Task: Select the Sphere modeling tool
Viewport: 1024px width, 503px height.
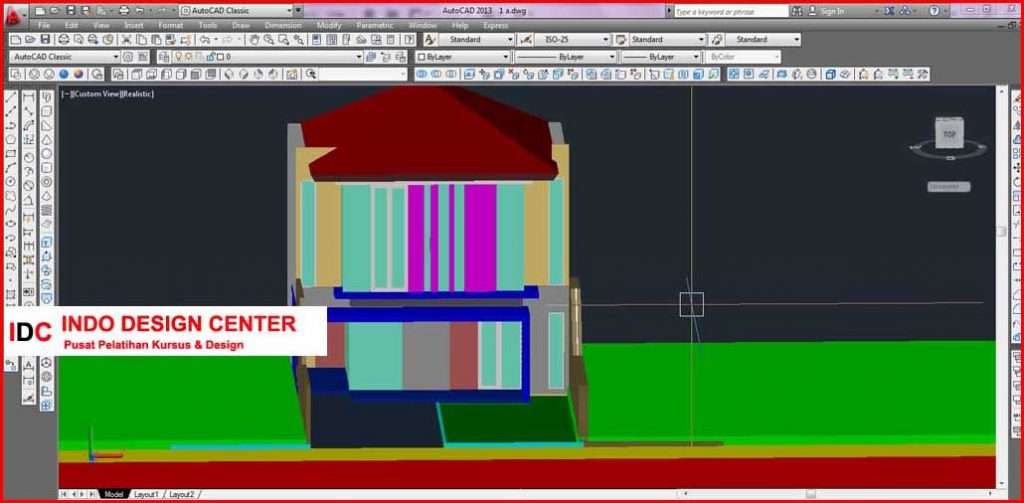Action: 47,154
